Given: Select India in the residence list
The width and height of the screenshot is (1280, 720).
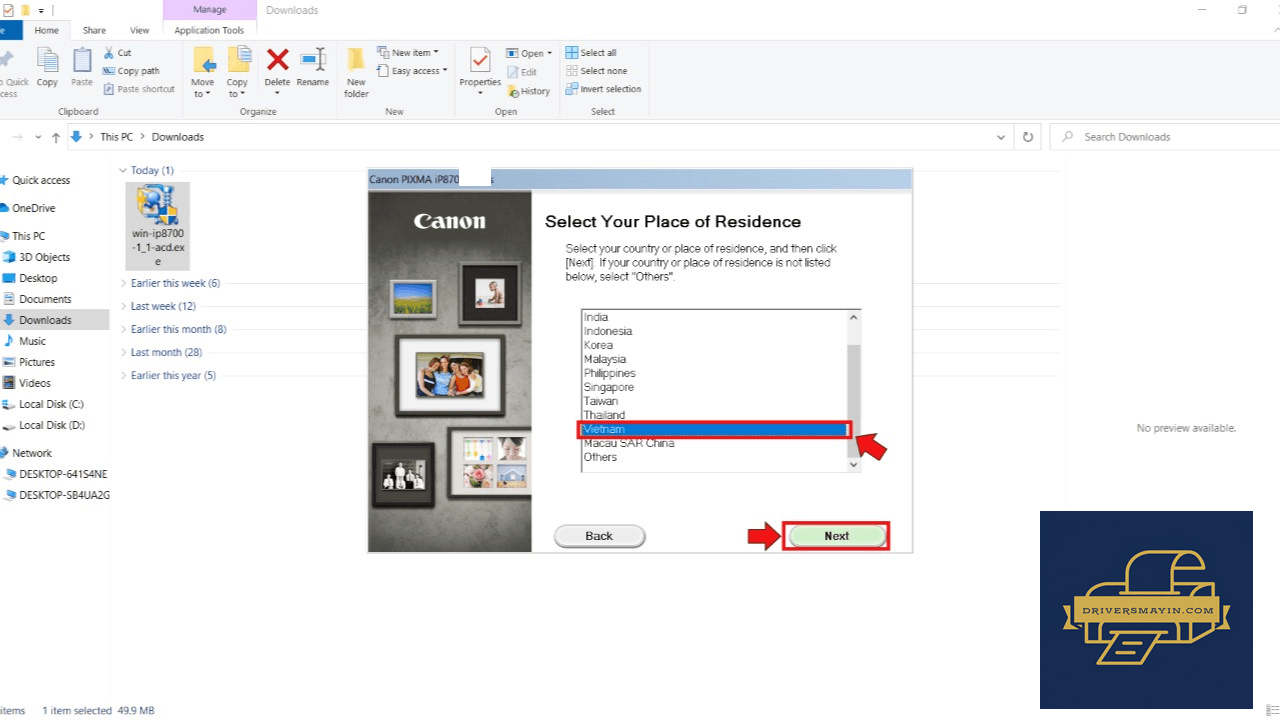Looking at the screenshot, I should pyautogui.click(x=596, y=317).
